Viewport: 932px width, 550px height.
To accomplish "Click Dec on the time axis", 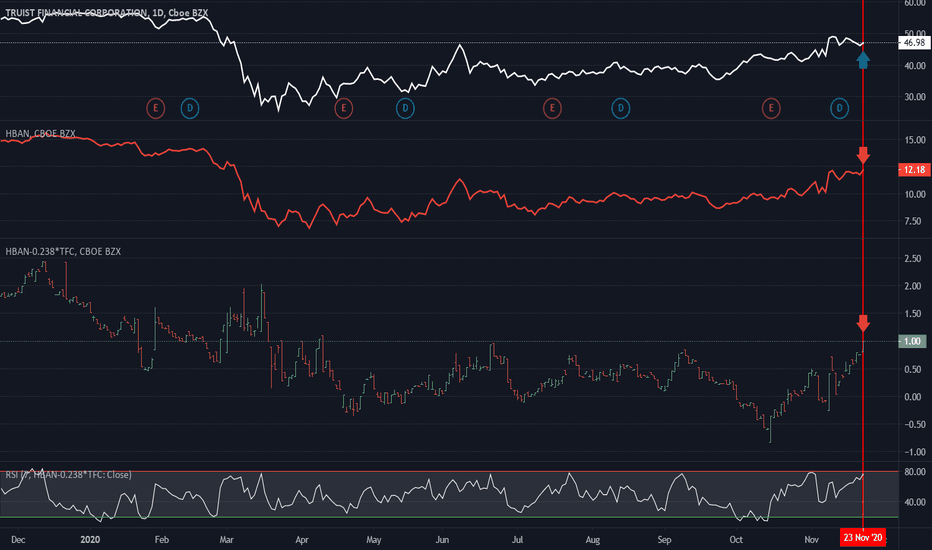I will (x=18, y=540).
